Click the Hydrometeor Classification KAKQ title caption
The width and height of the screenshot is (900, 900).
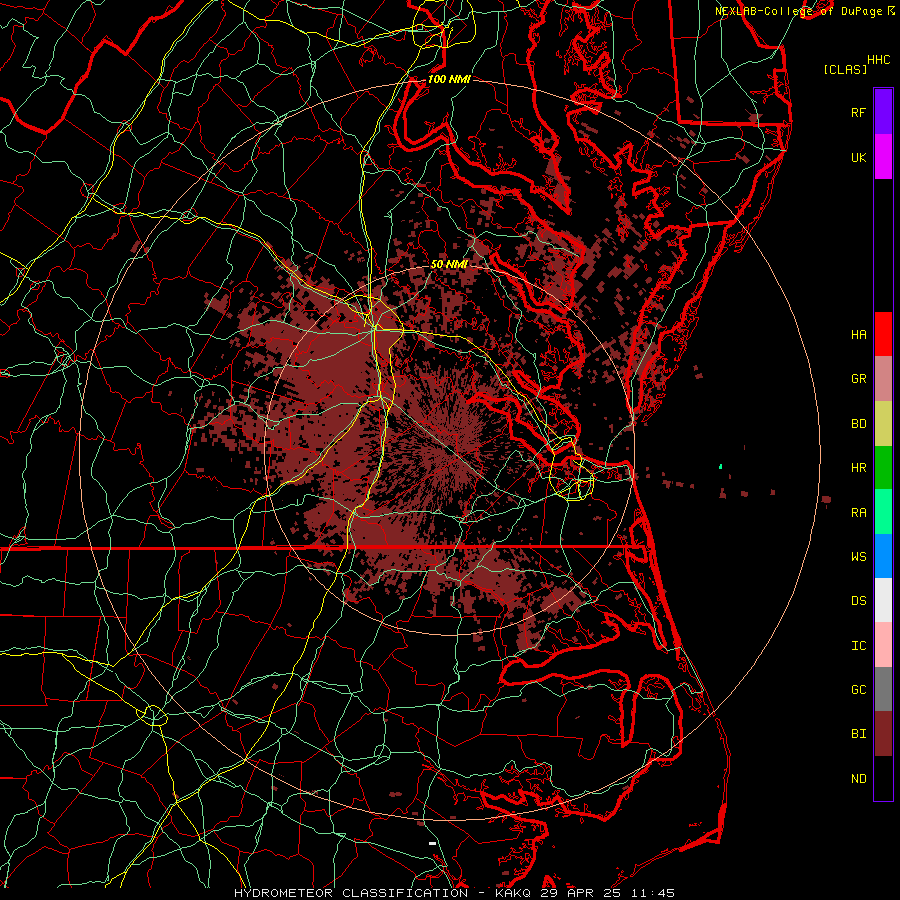454,893
